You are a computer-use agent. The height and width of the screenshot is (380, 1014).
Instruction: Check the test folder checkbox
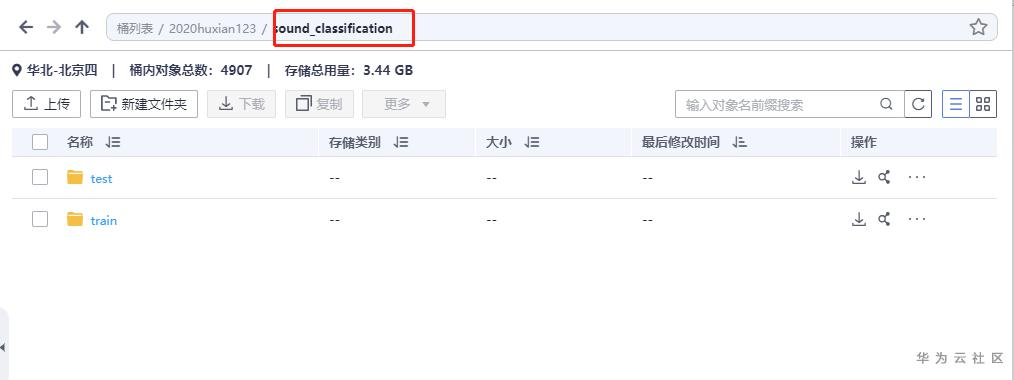(x=40, y=177)
